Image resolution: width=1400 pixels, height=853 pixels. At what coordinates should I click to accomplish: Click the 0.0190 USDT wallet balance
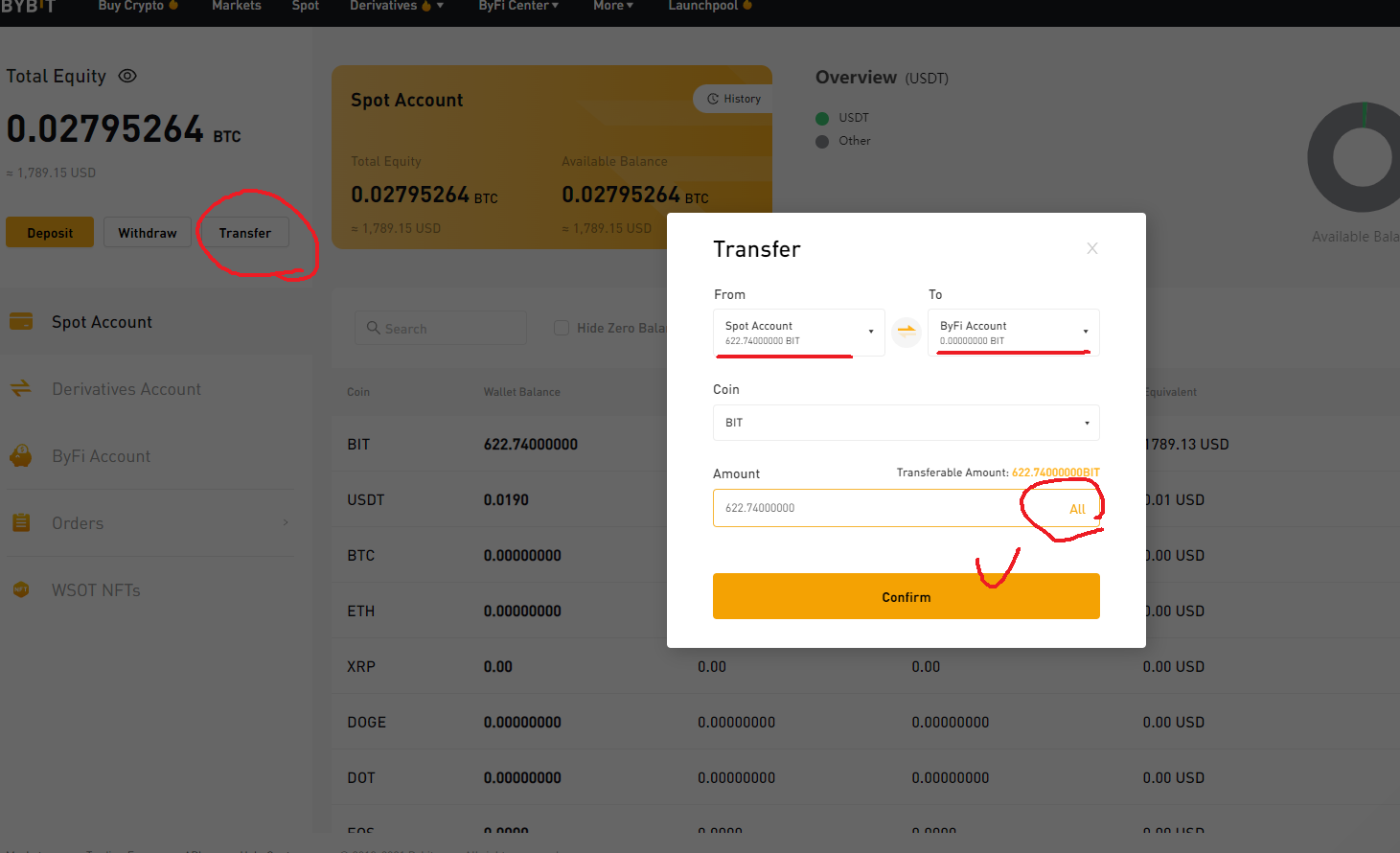pyautogui.click(x=506, y=500)
